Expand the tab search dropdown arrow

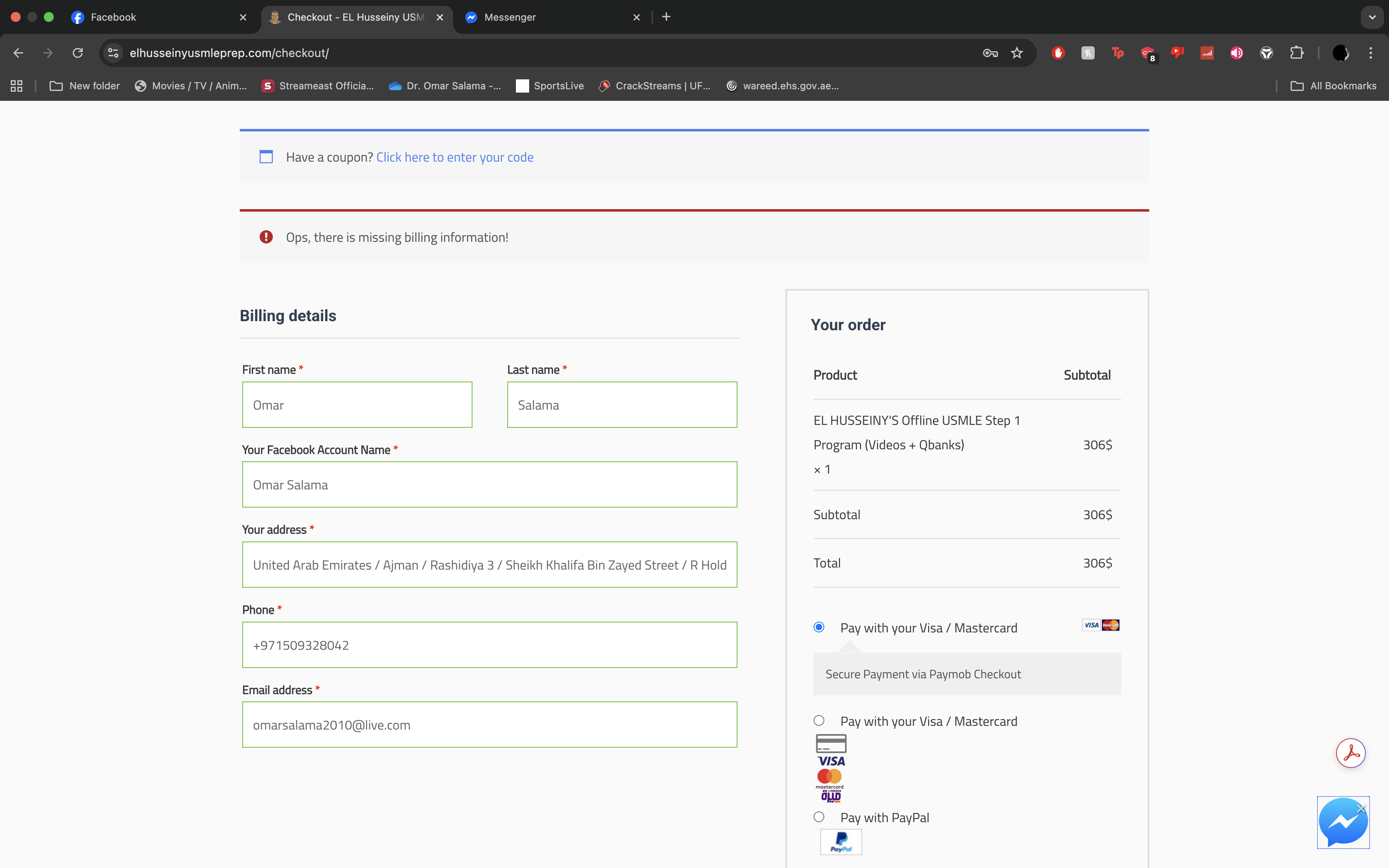1372,17
